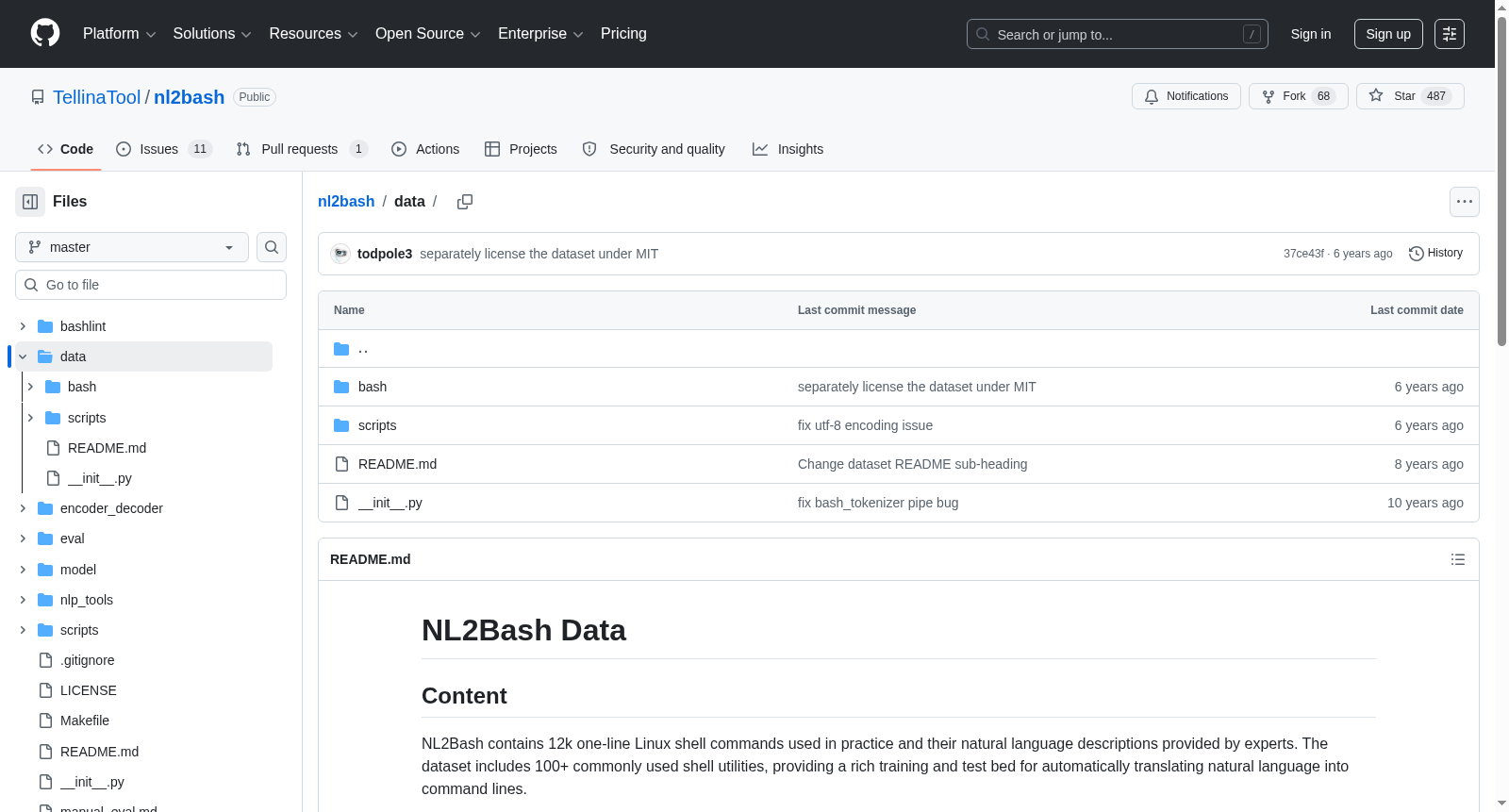
Task: Open commit 37ce43f
Action: (x=1303, y=254)
